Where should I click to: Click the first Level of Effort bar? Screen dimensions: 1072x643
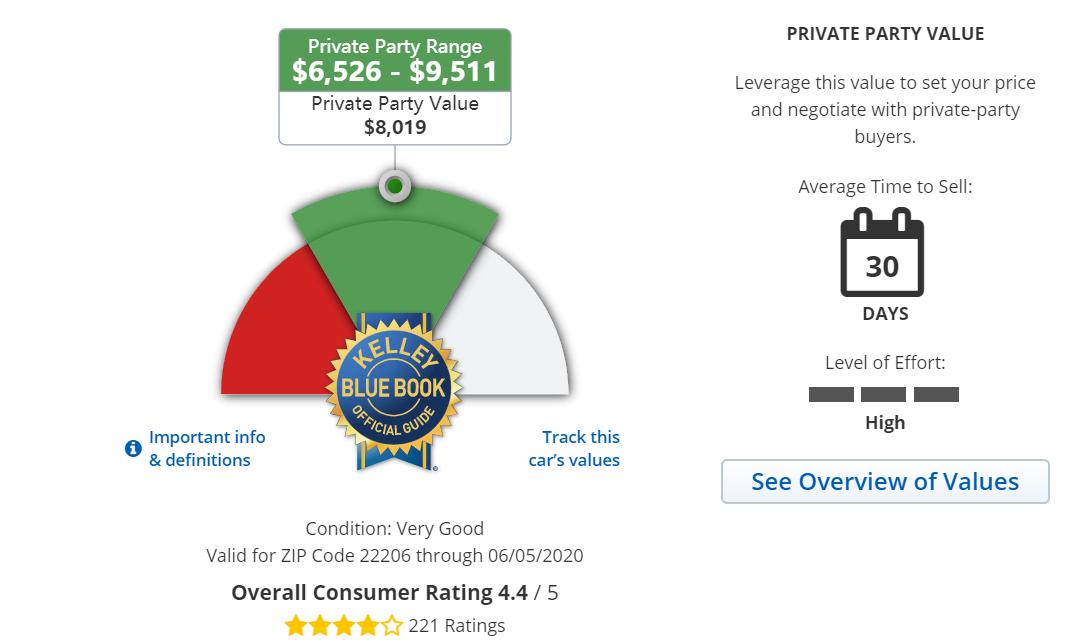pyautogui.click(x=831, y=394)
